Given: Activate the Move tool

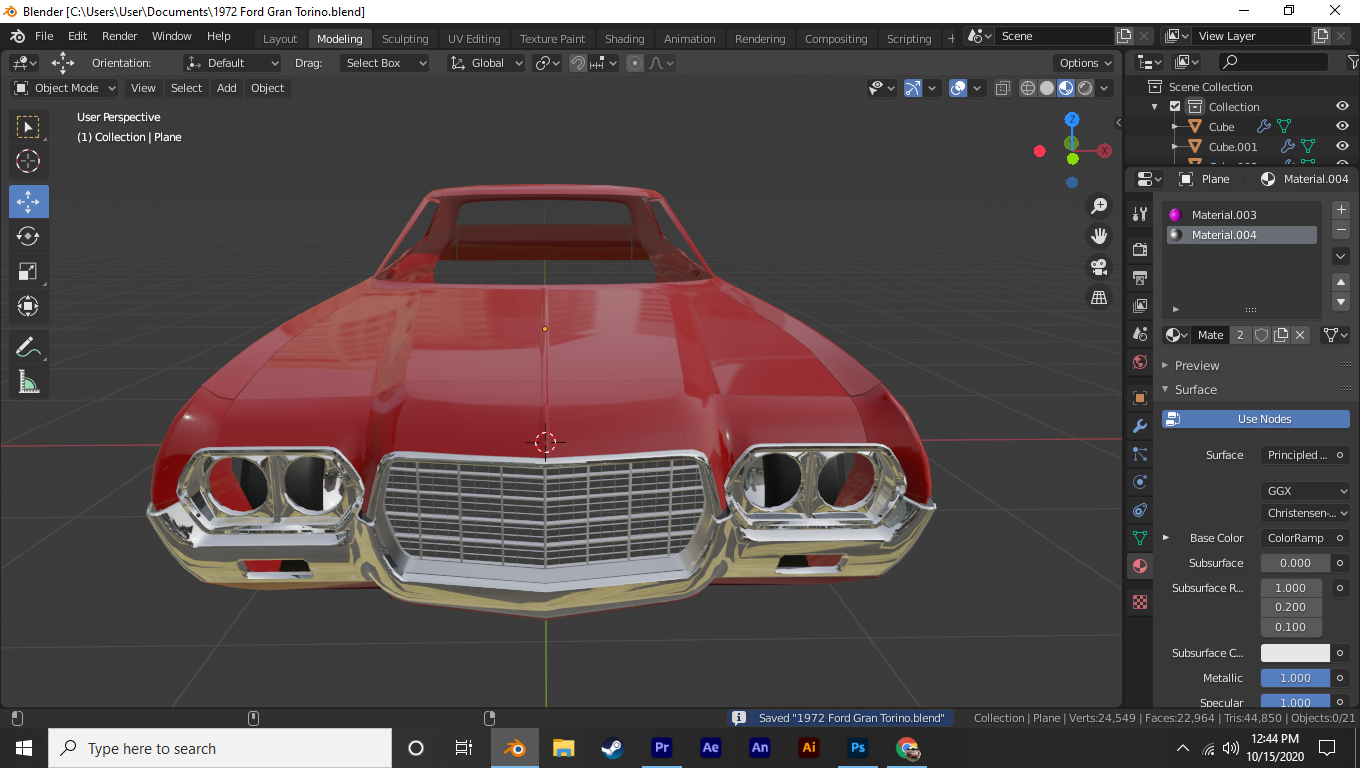Looking at the screenshot, I should pos(28,202).
